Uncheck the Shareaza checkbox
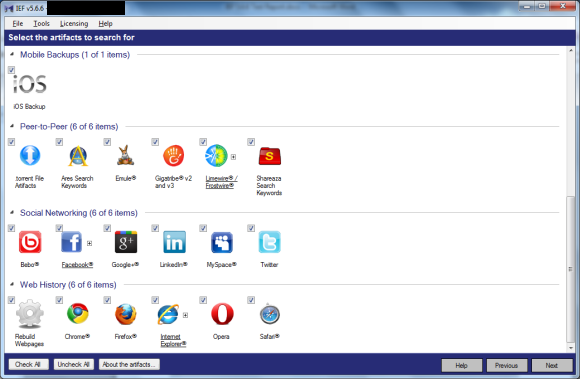Viewport: 580px width, 379px height. [x=251, y=142]
